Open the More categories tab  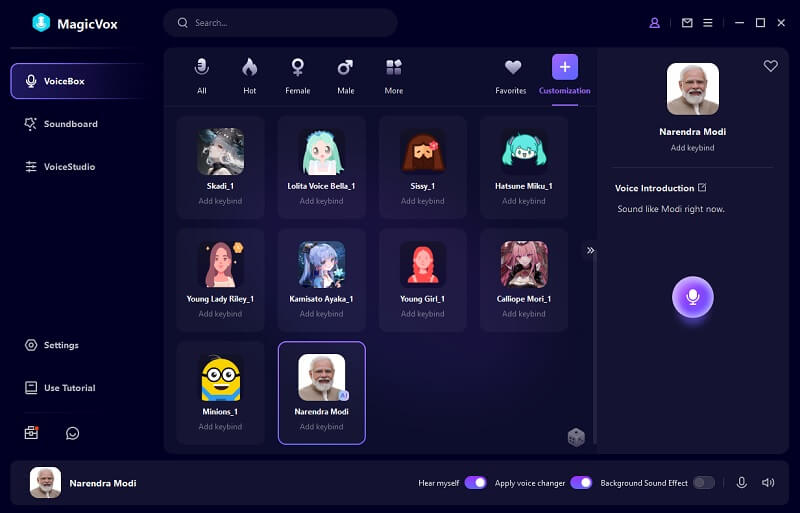pos(393,76)
